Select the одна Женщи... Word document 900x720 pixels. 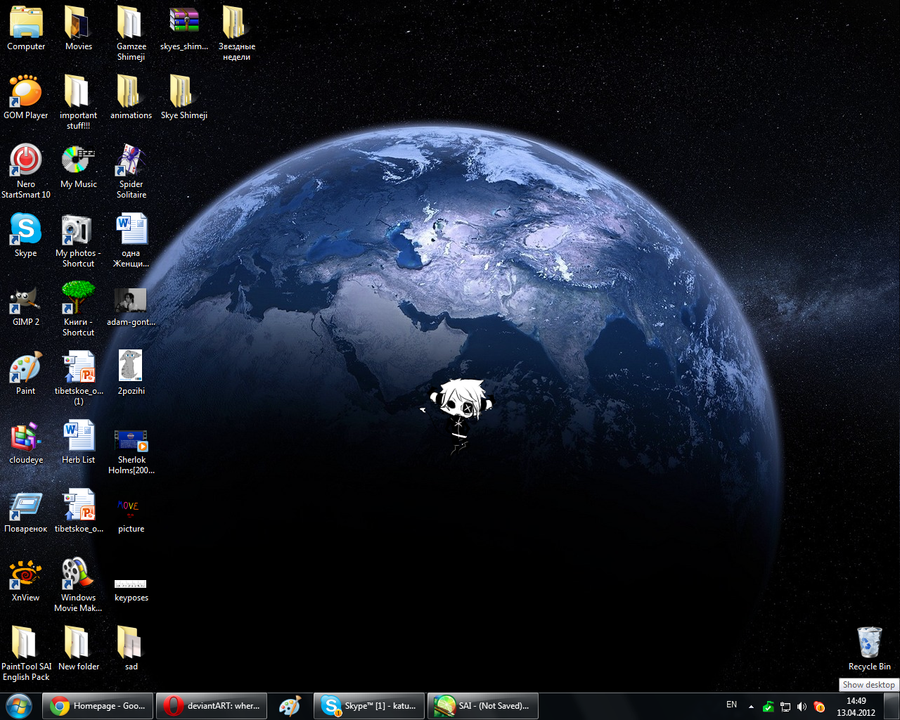131,240
